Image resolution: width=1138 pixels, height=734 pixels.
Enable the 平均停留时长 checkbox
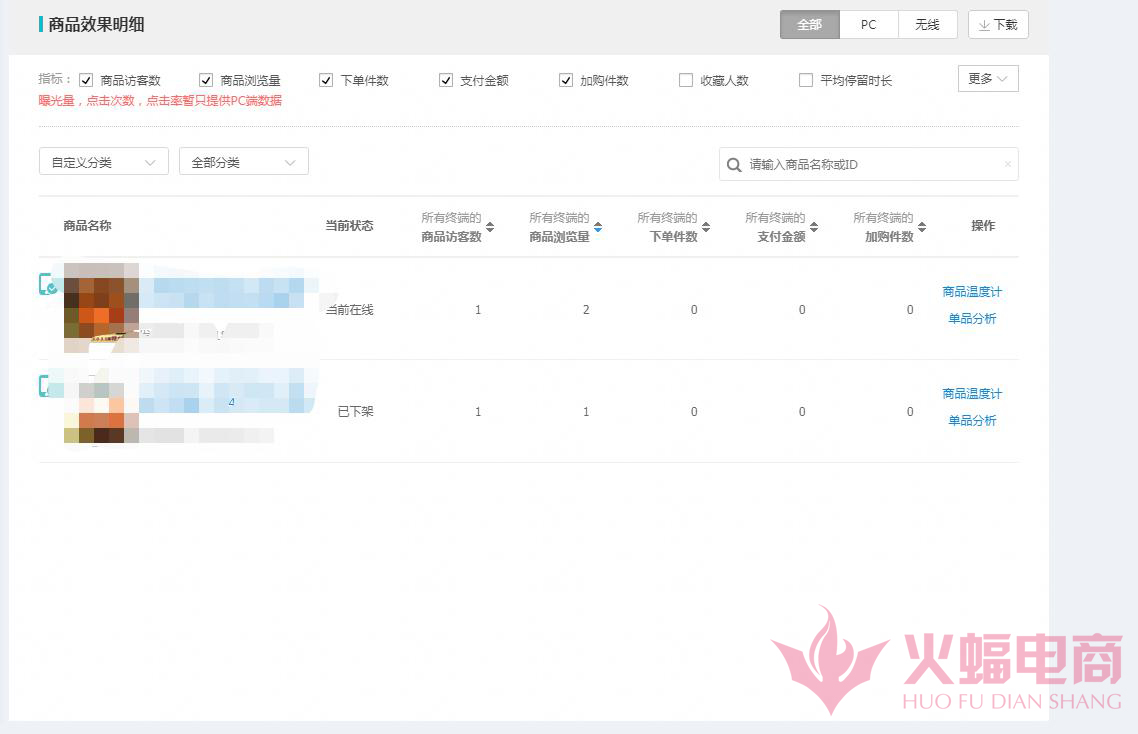[x=806, y=80]
